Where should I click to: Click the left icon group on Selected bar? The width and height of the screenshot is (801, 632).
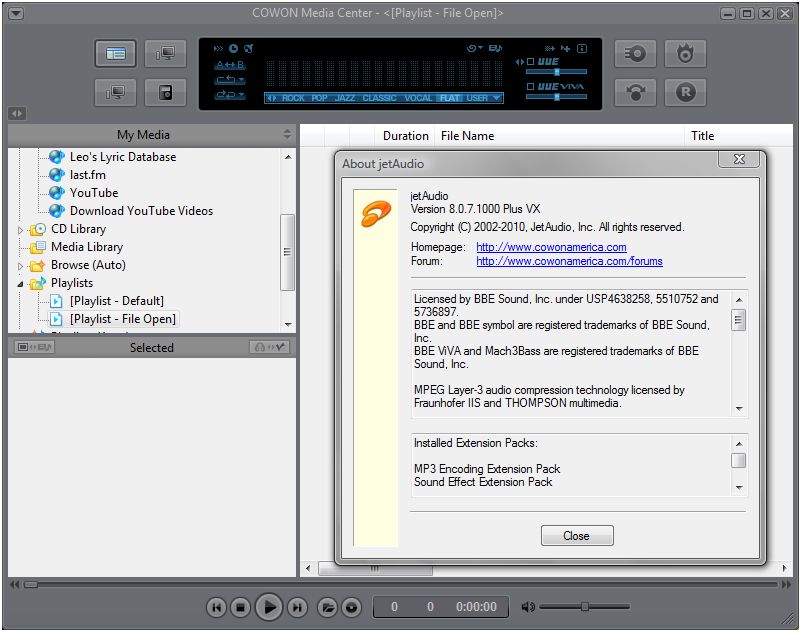point(34,347)
